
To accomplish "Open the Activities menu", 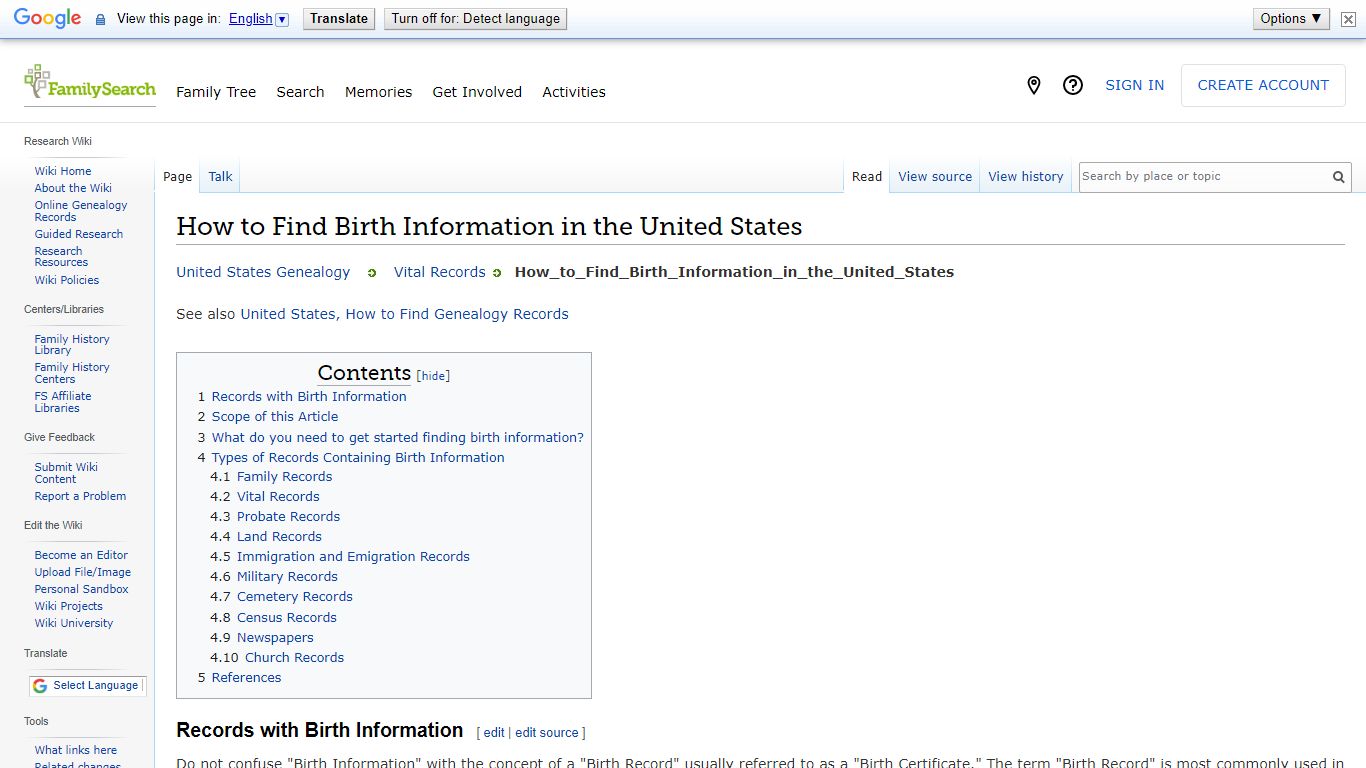I will click(574, 92).
